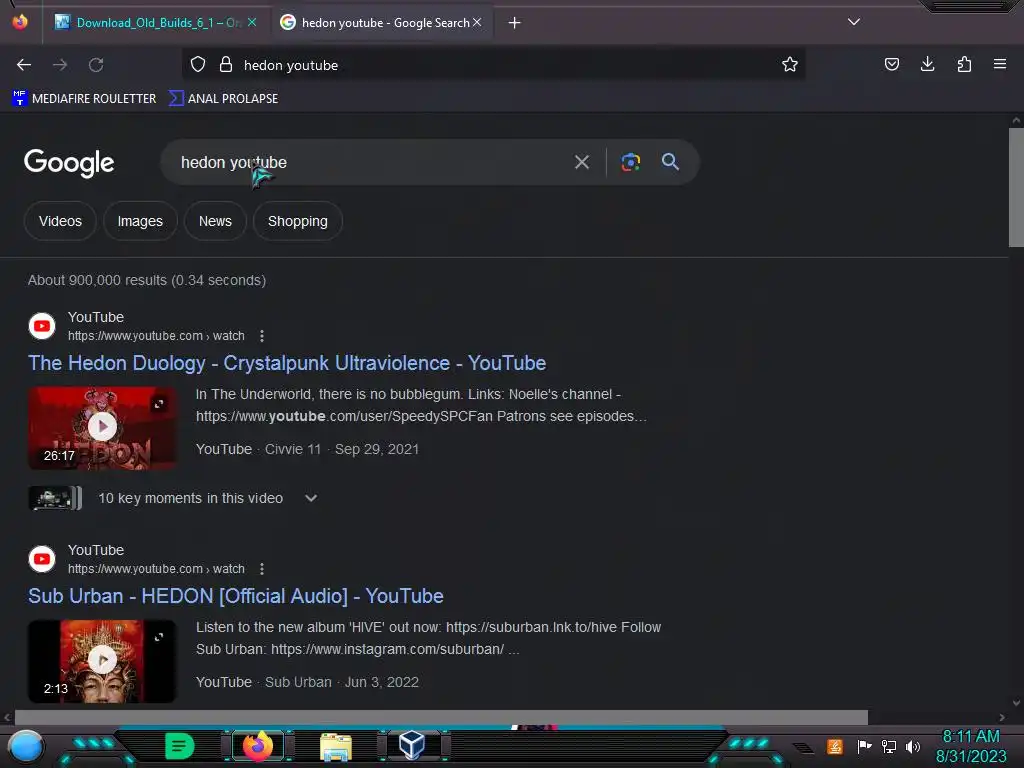The image size is (1024, 768).
Task: Close the Download_Old_Builds_6_1 tab
Action: click(252, 22)
